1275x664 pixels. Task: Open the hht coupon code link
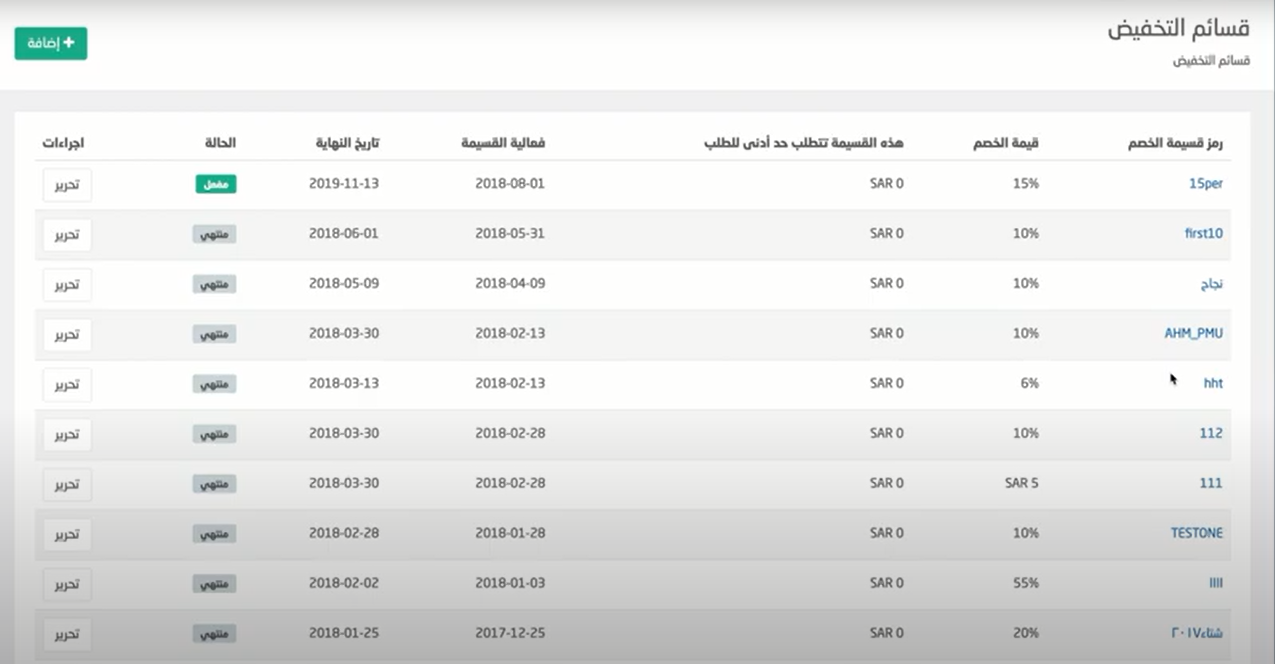coord(1213,384)
